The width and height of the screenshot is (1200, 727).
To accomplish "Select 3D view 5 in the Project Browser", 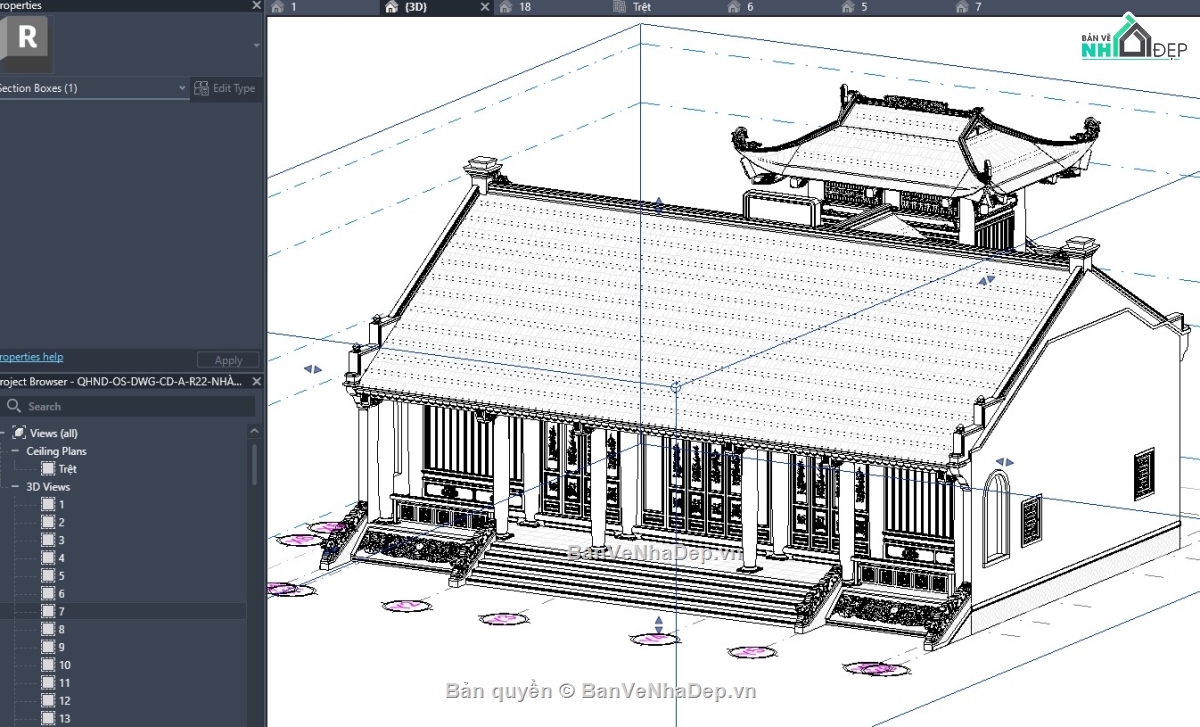I will pos(61,576).
